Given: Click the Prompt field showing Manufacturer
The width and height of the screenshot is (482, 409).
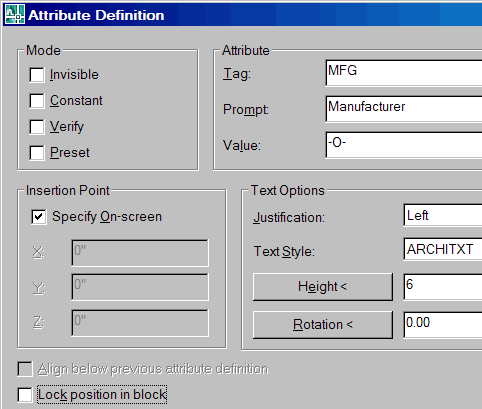Looking at the screenshot, I should click(x=404, y=109).
